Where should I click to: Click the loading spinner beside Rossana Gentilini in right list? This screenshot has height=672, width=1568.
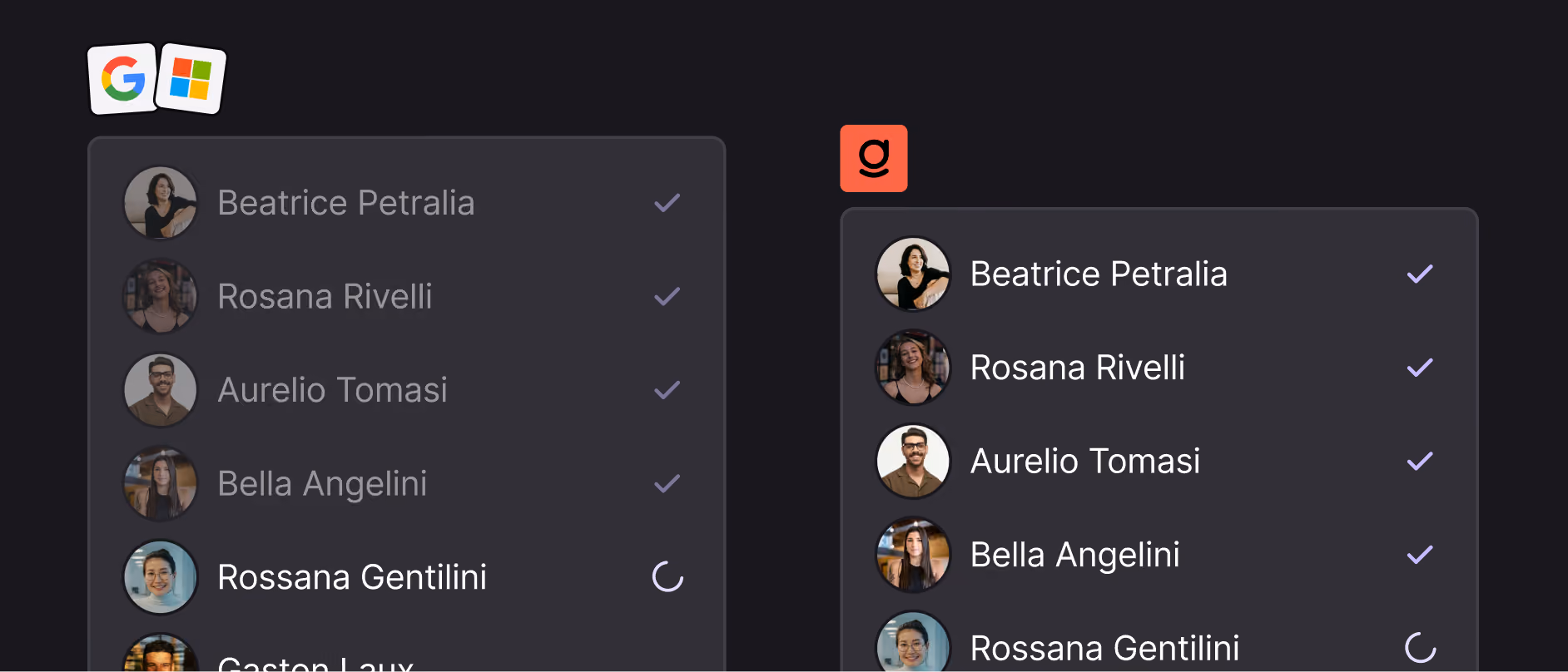(1421, 647)
